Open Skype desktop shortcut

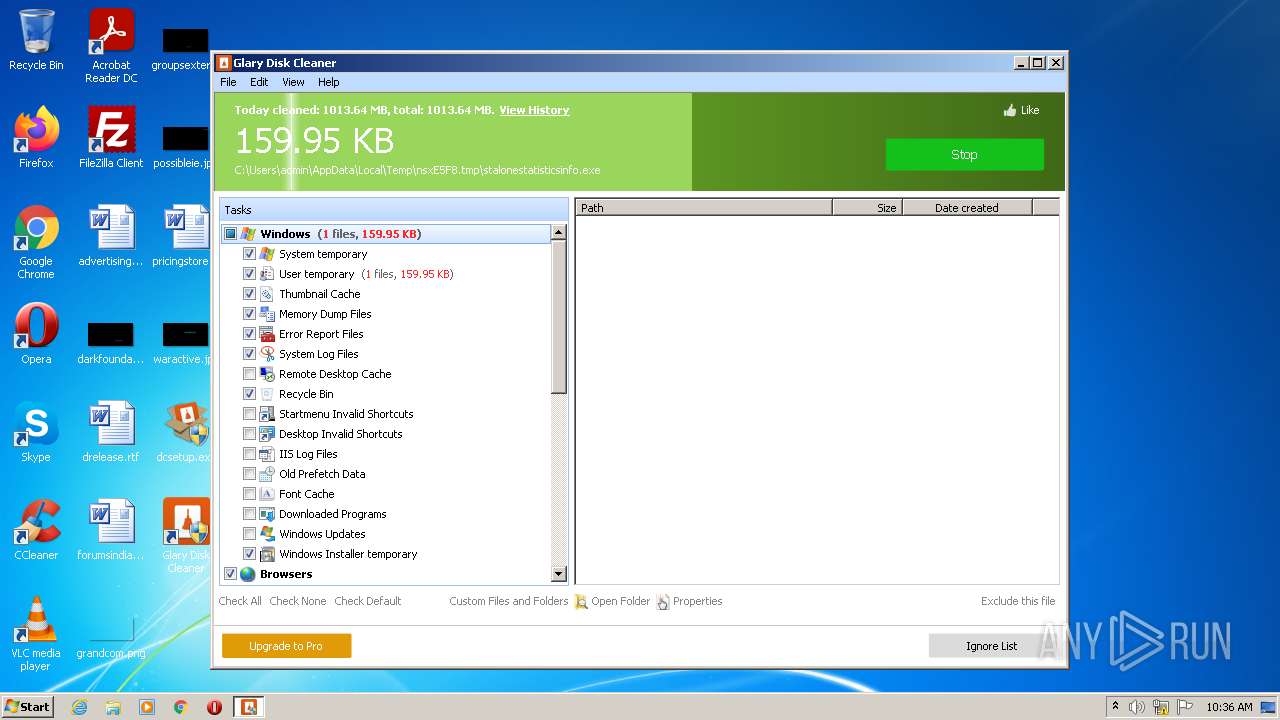pyautogui.click(x=36, y=432)
